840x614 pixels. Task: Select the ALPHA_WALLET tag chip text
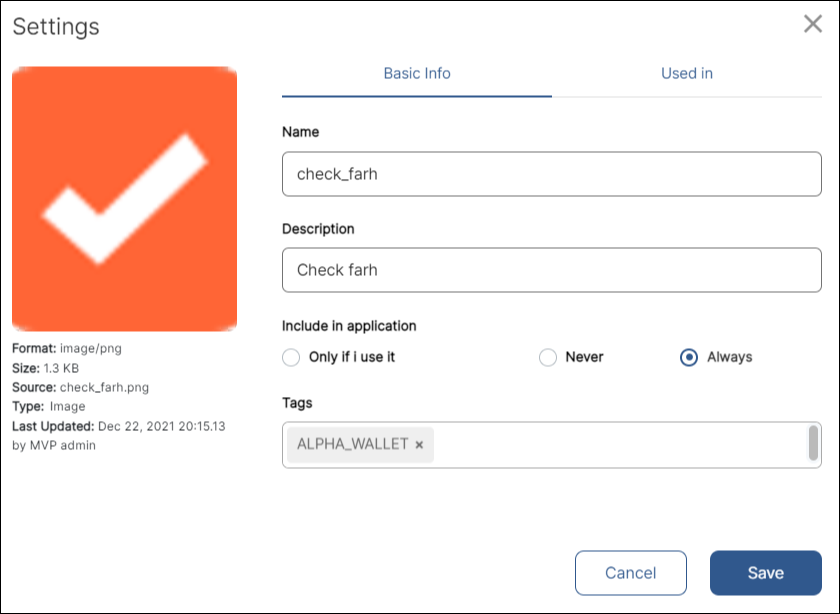click(x=352, y=444)
